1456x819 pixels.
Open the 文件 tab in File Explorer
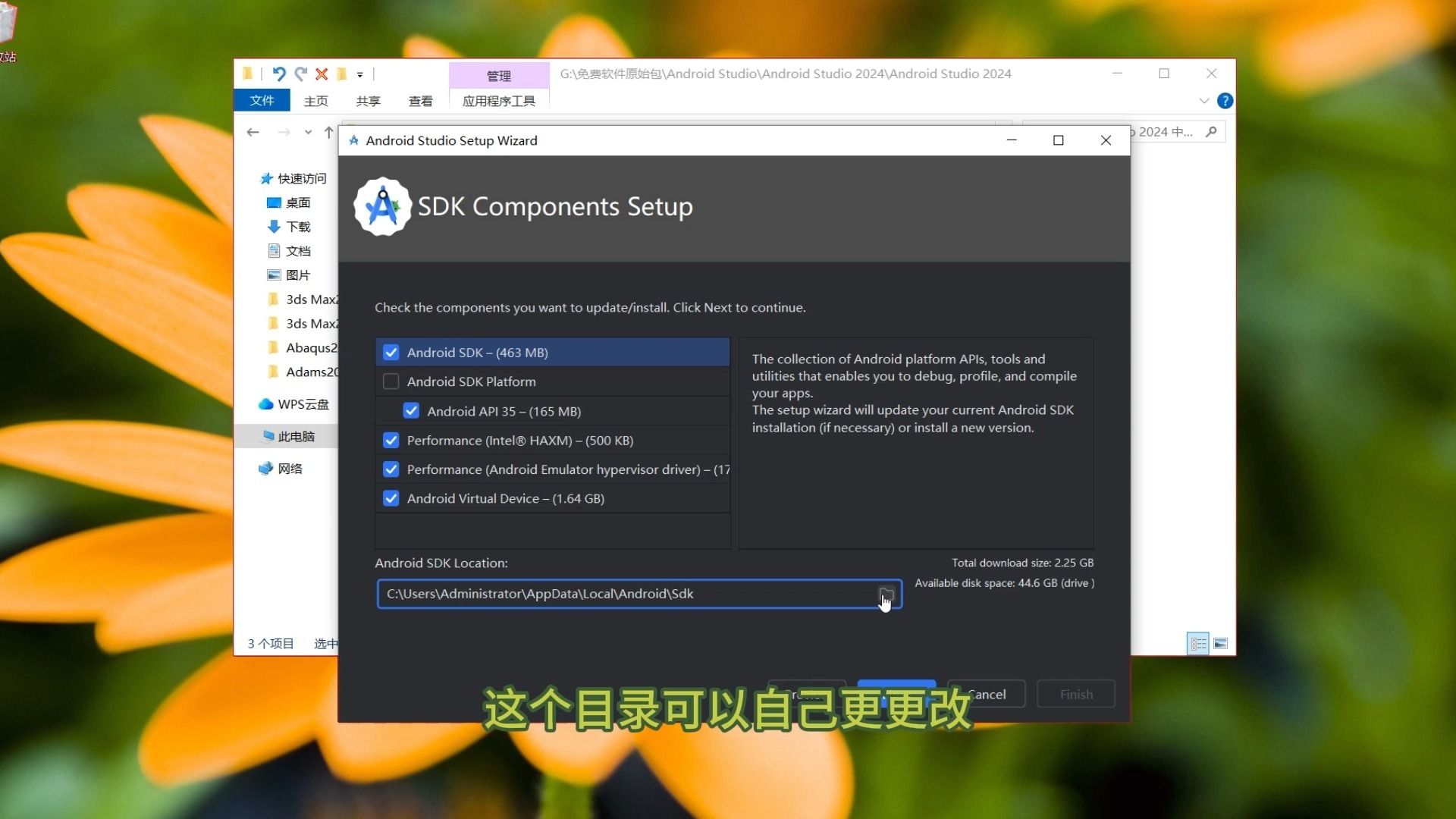pos(262,101)
